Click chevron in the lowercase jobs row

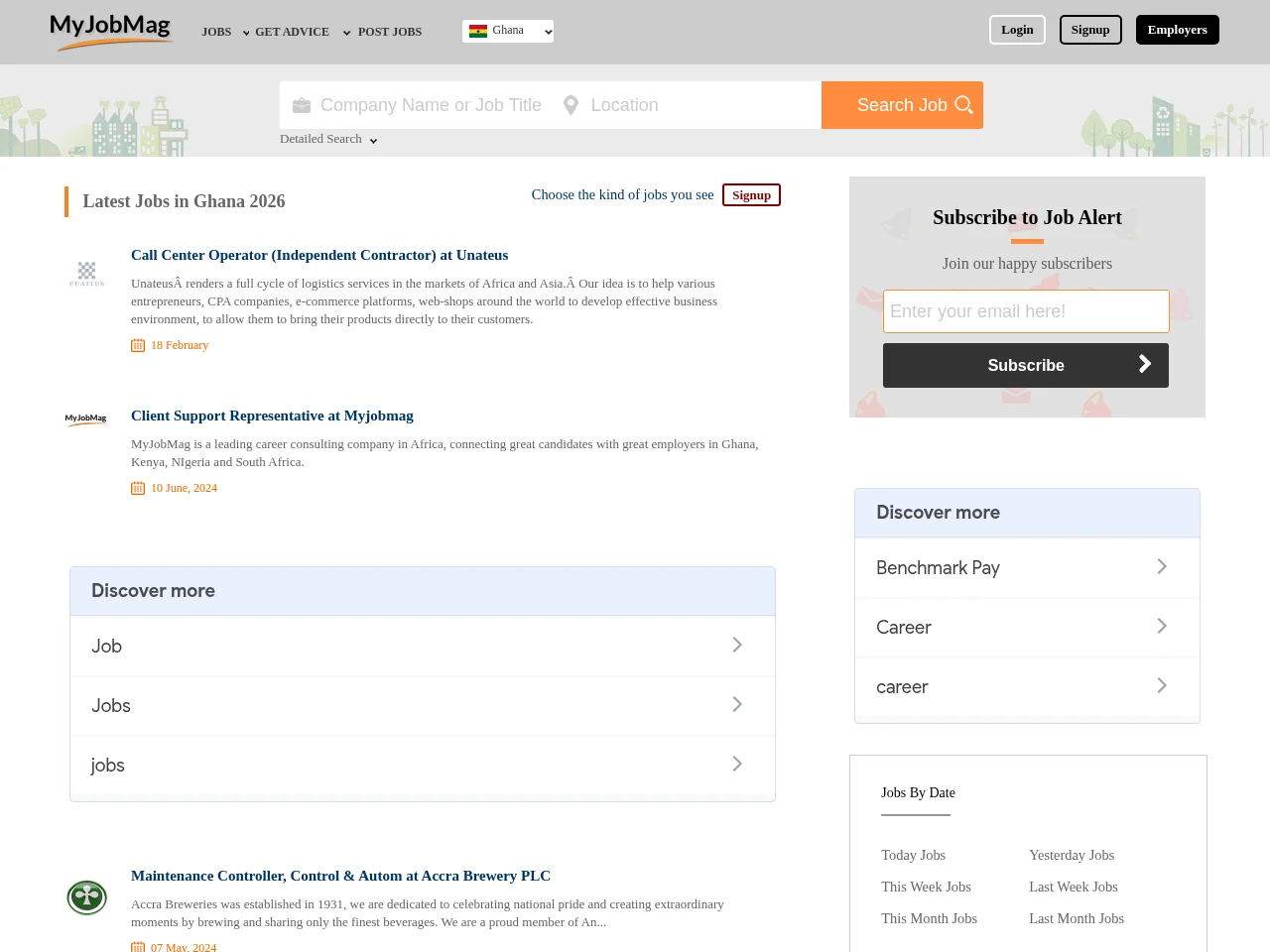pos(737,764)
